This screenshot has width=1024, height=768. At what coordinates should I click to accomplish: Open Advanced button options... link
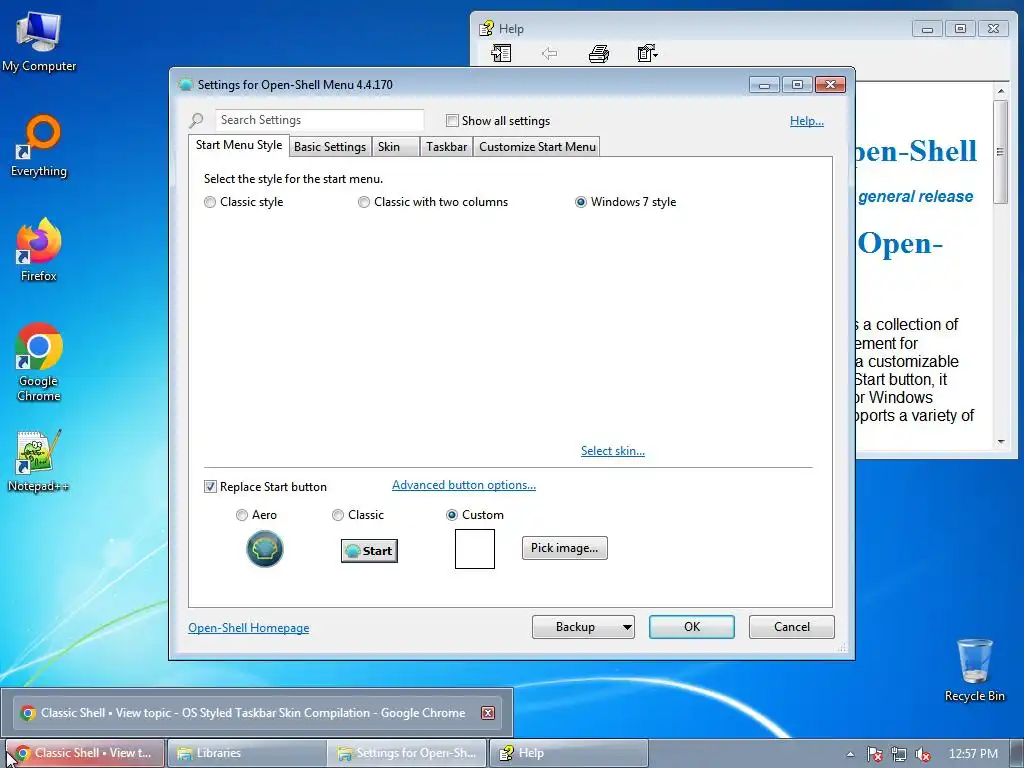(x=464, y=485)
